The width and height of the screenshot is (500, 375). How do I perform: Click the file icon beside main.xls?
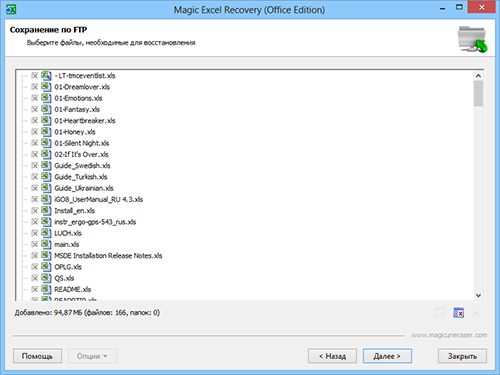pos(46,244)
